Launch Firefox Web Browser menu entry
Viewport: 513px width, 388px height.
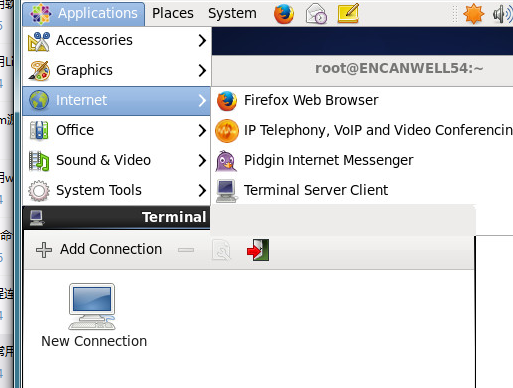click(x=362, y=100)
